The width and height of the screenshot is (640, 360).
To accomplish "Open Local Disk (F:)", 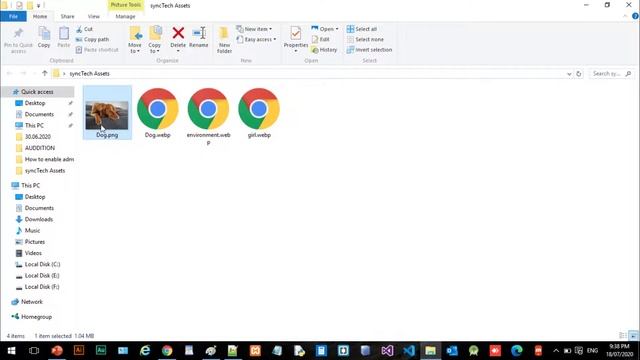I will pyautogui.click(x=42, y=287).
